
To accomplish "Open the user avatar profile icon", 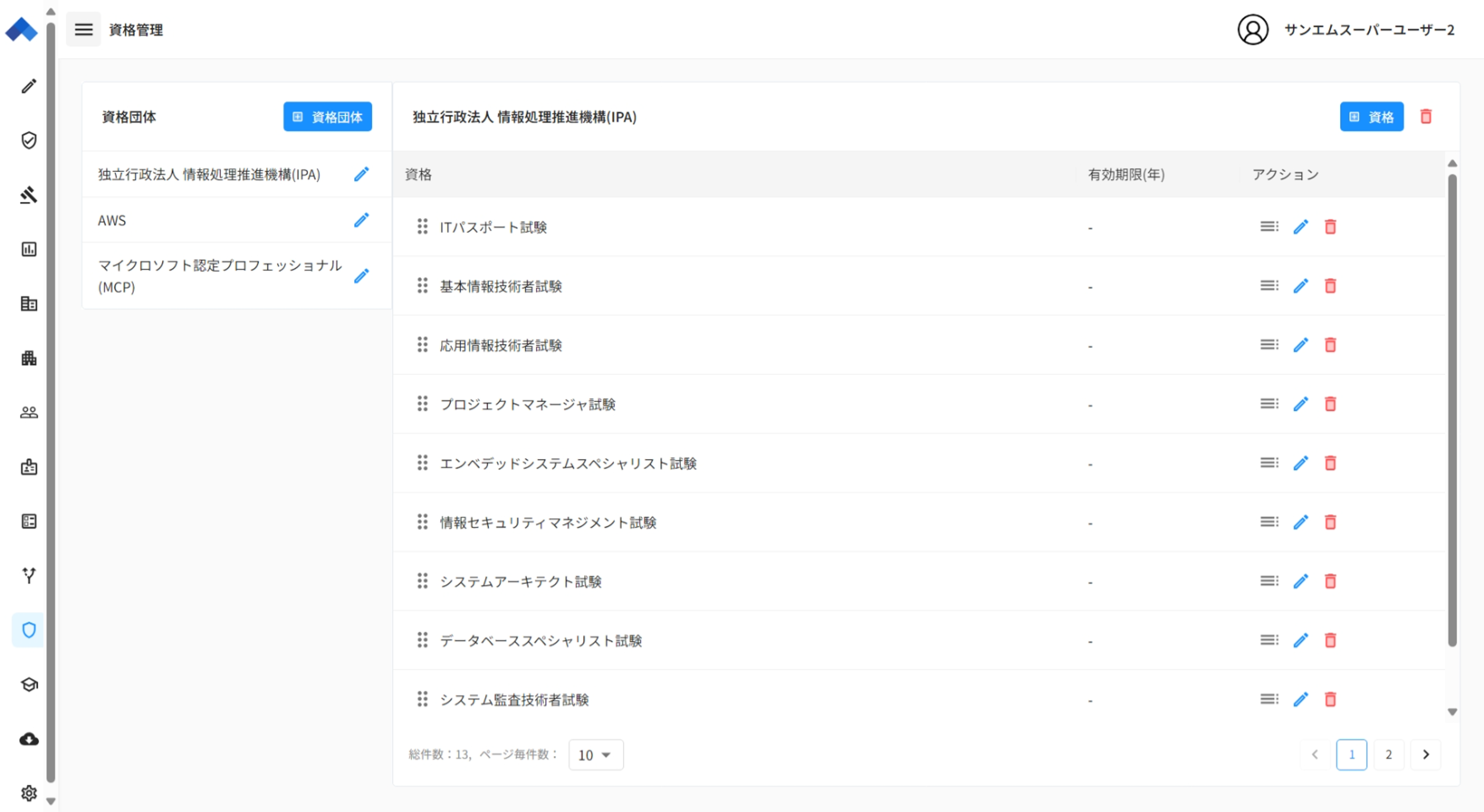I will [1252, 29].
